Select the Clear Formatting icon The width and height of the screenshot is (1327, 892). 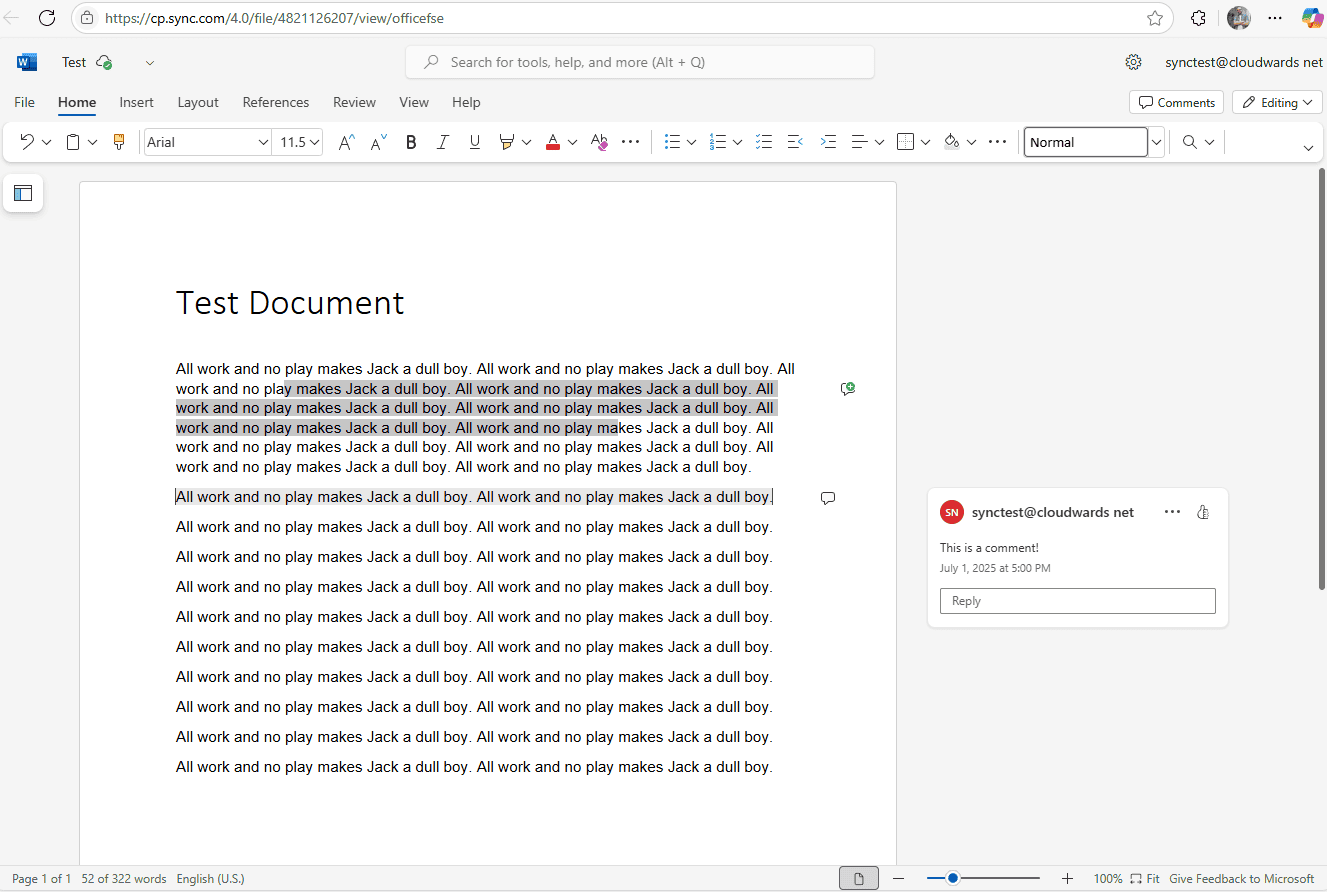pos(599,142)
